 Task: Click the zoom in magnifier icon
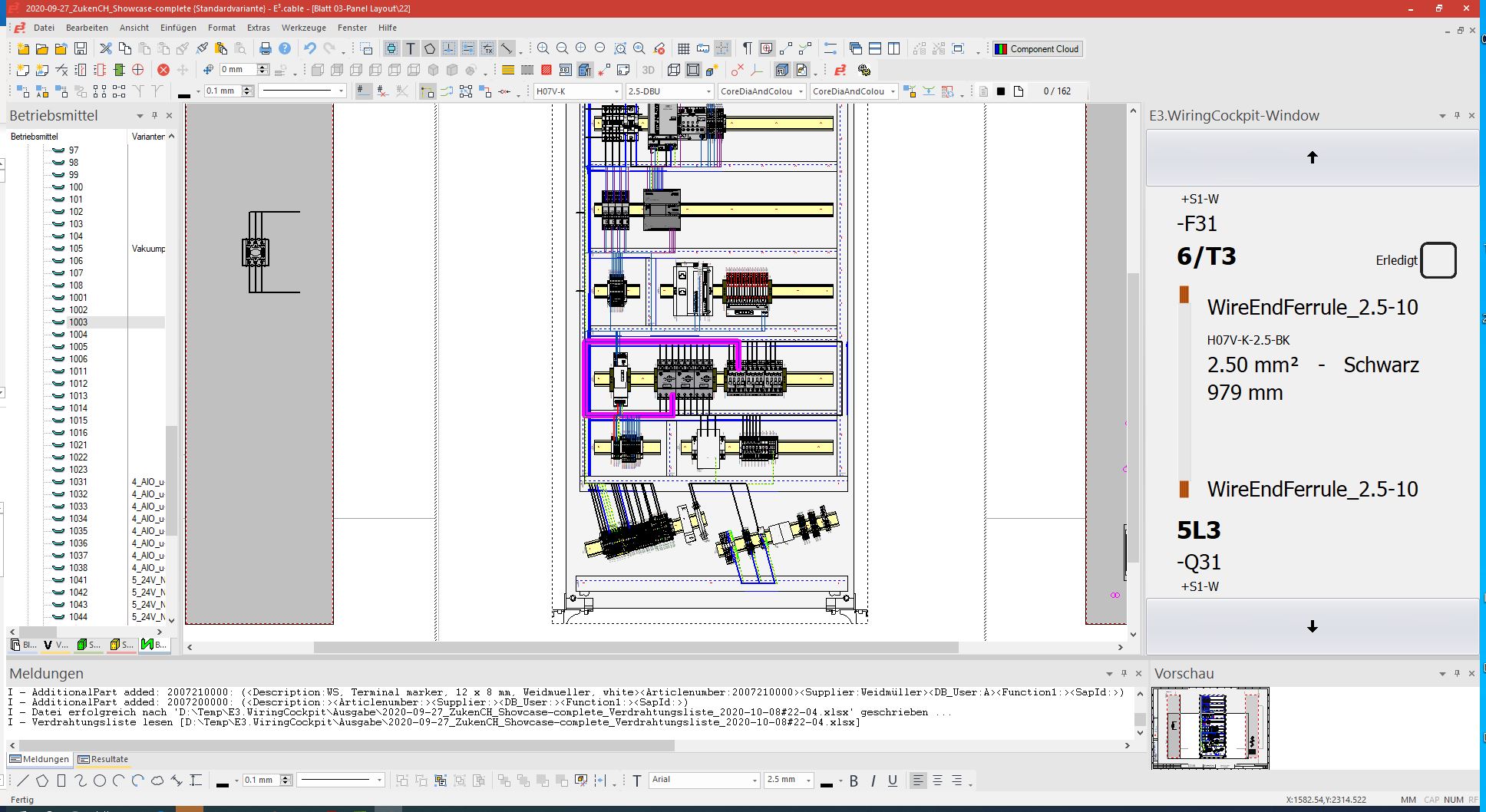(x=543, y=49)
